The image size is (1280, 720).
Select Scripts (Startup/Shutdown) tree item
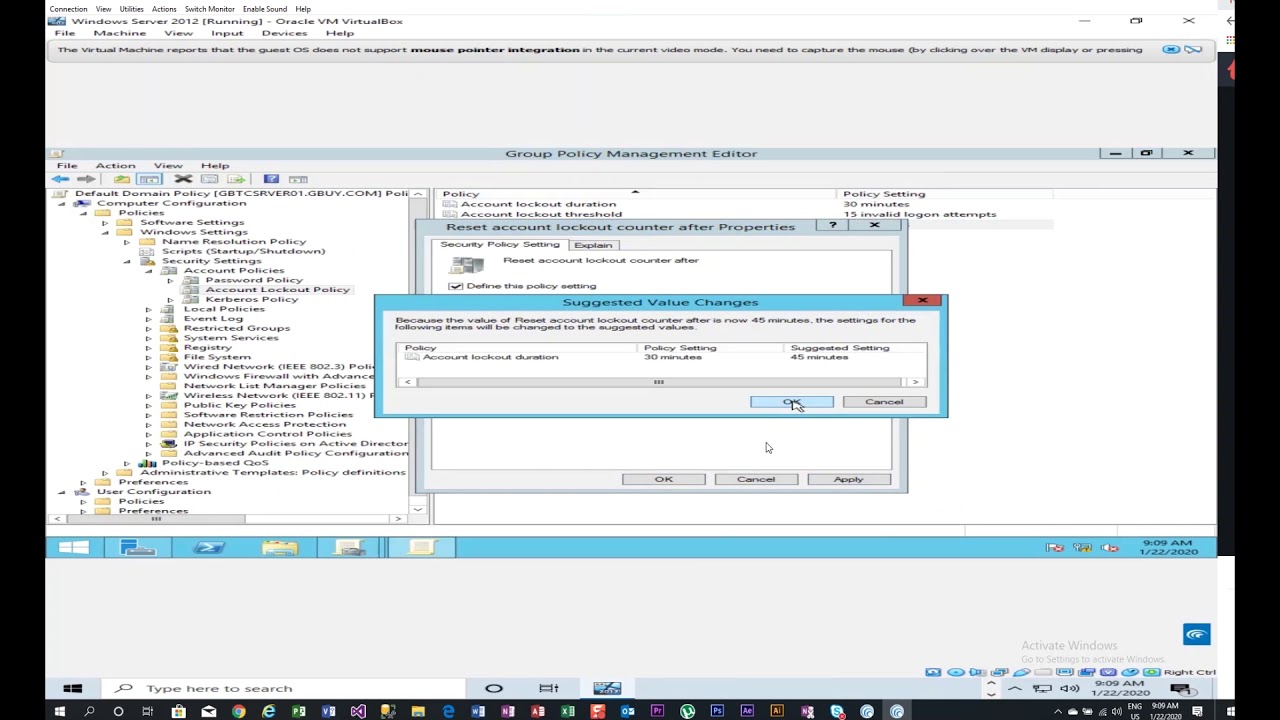click(x=243, y=251)
